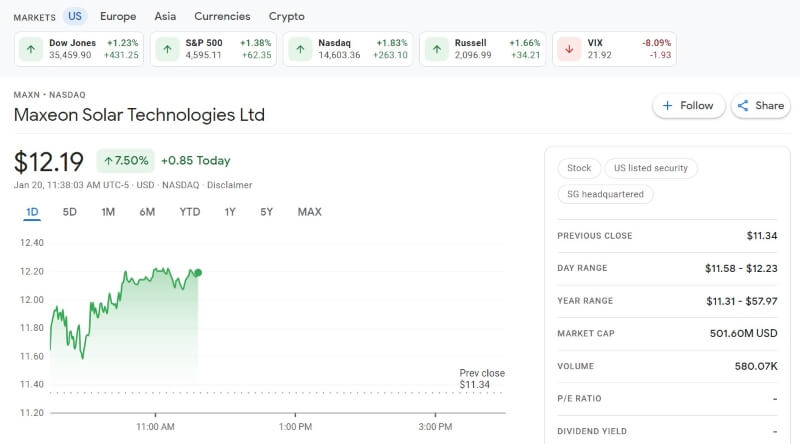This screenshot has width=800, height=444.
Task: Click the Maxeon Solar Technologies Ltd title
Action: pyautogui.click(x=139, y=115)
